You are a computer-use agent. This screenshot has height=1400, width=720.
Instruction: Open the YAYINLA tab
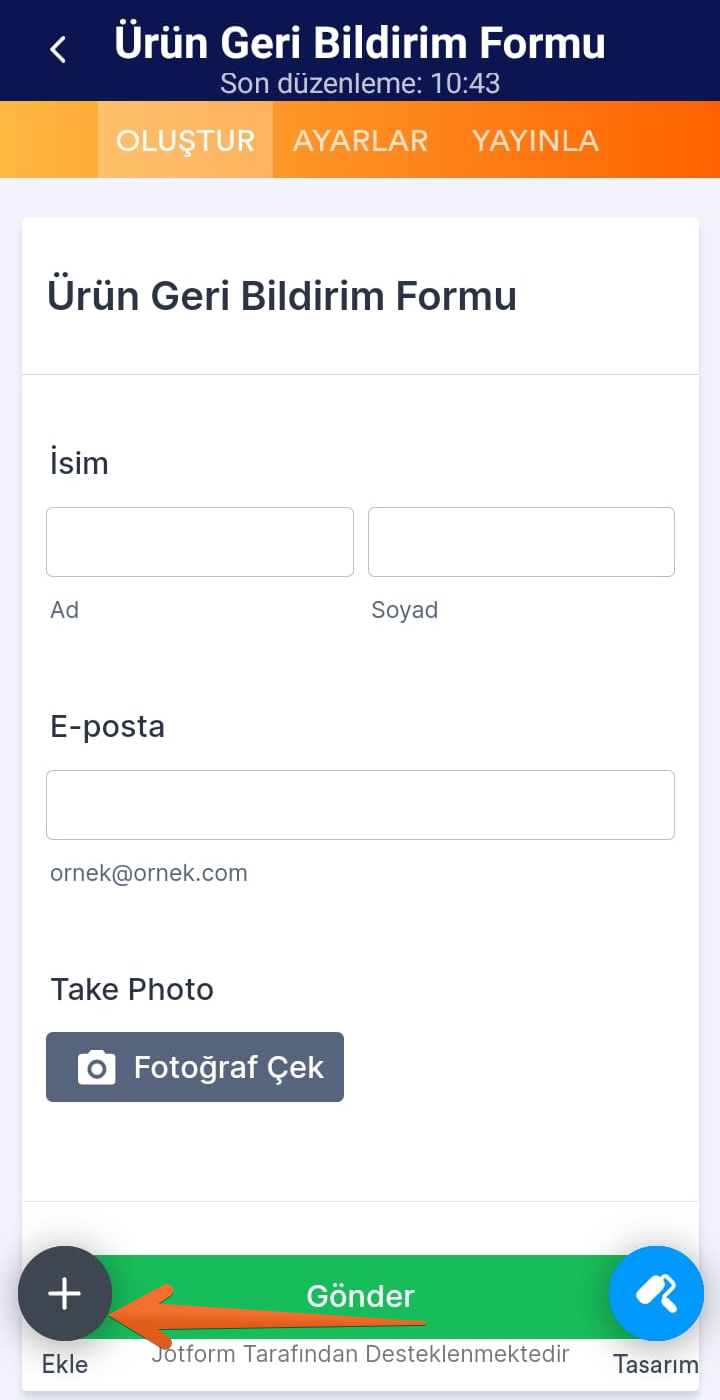(x=535, y=141)
